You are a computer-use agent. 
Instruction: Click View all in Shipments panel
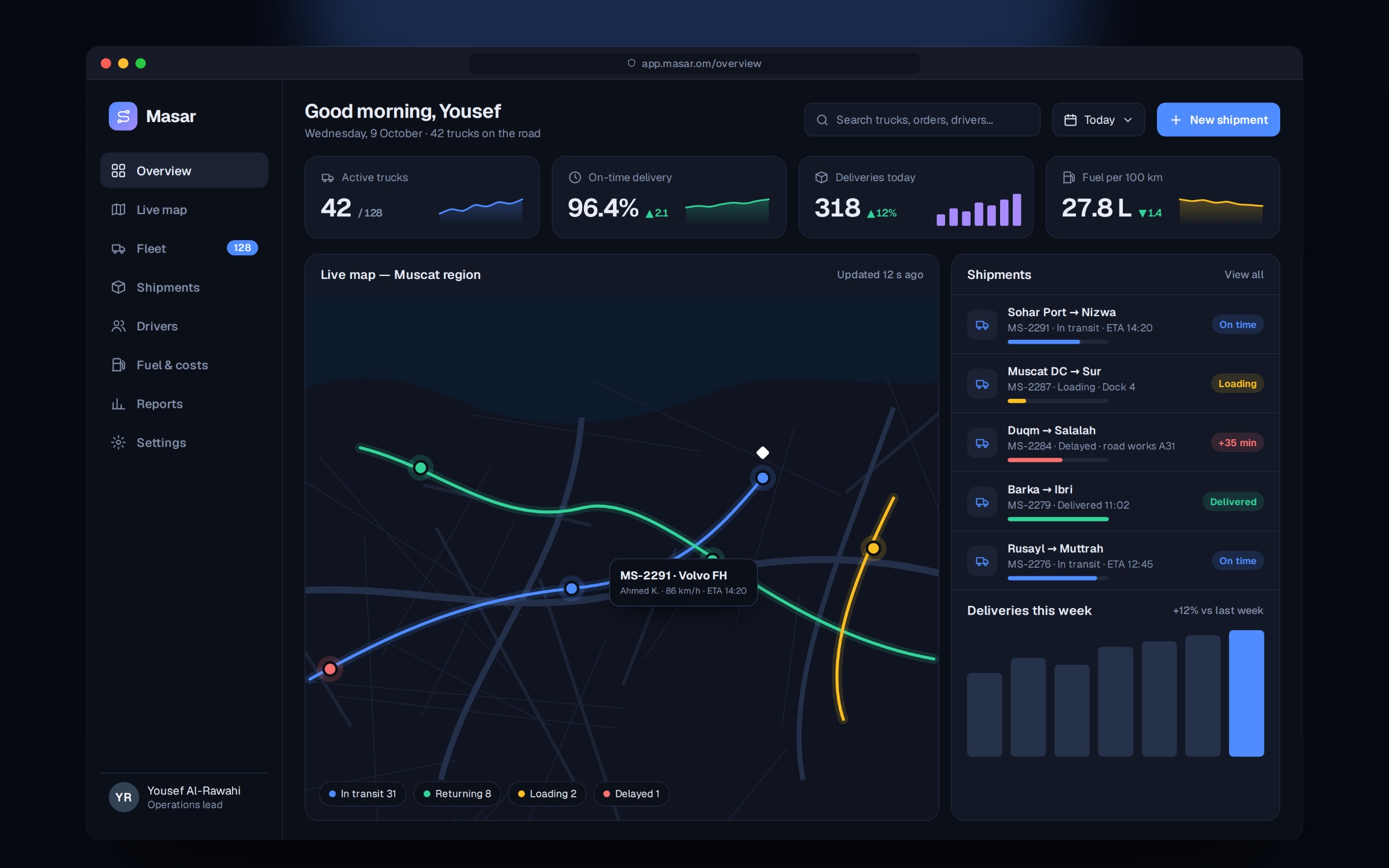(1244, 274)
